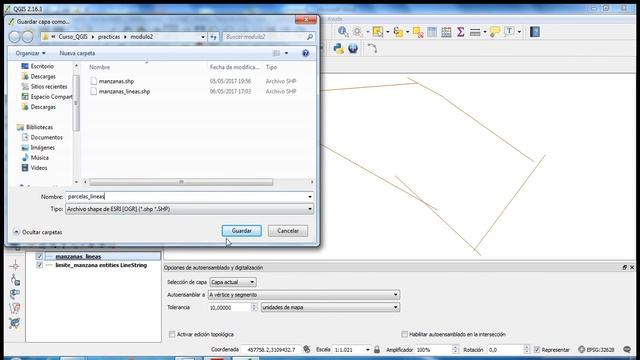Select the Measure Line tool
The width and height of the screenshot is (640, 360).
[x=475, y=32]
